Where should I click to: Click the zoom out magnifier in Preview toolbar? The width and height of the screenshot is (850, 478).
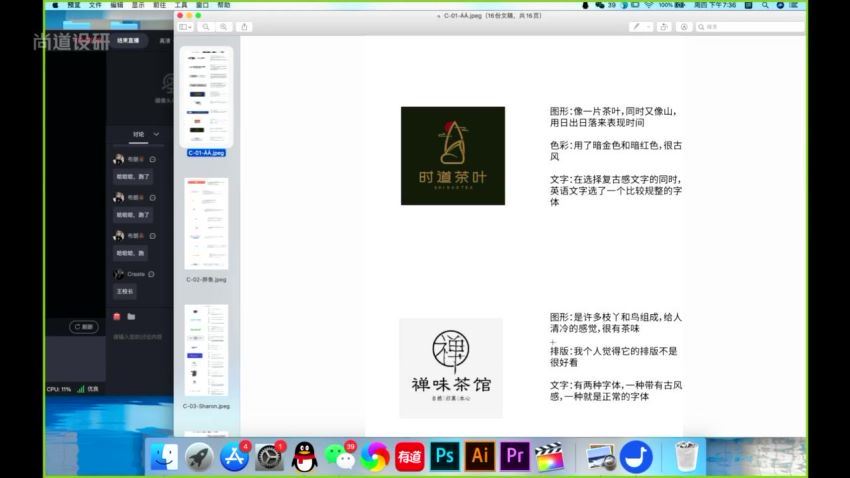point(206,27)
